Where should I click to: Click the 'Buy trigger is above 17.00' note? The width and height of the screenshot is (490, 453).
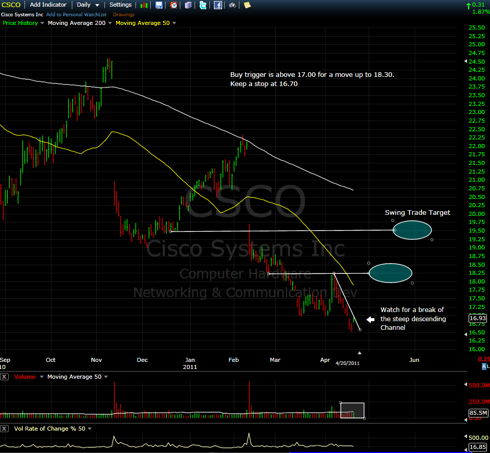tap(312, 79)
